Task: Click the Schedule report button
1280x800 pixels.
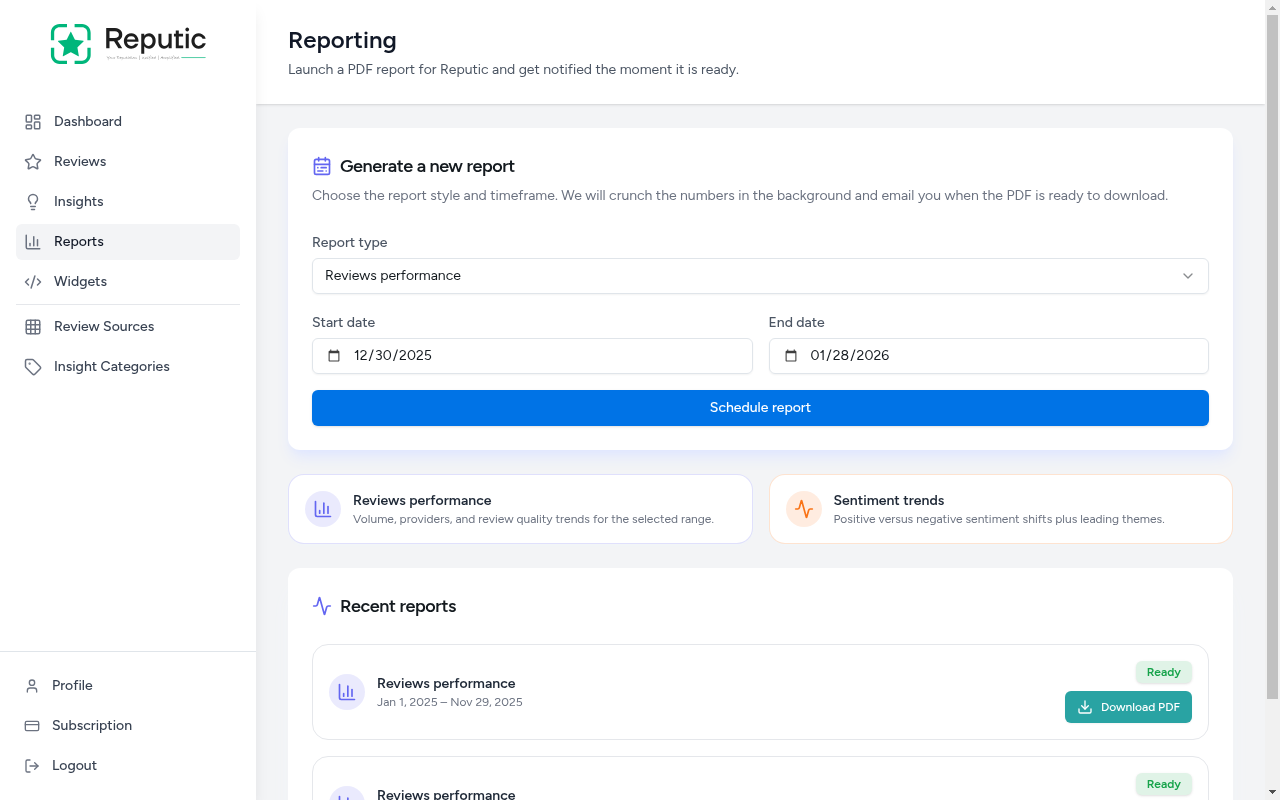Action: 760,407
